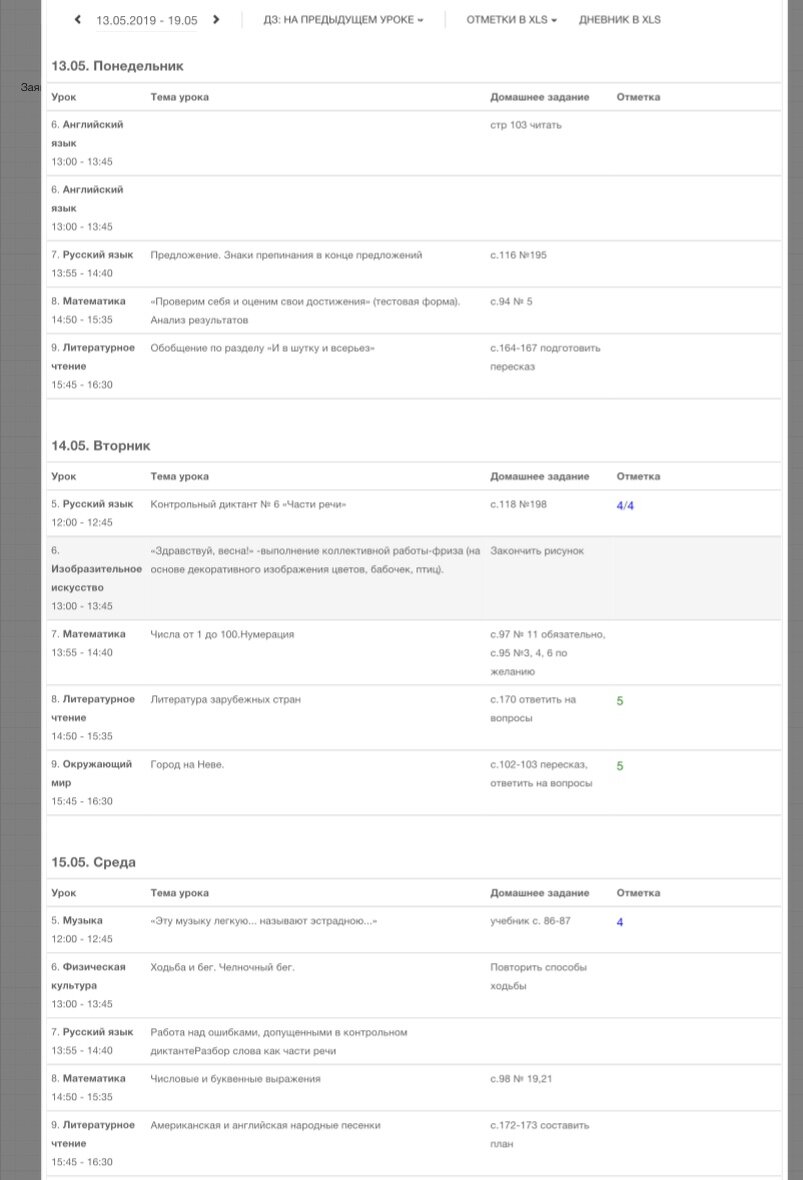
Task: Click the 'Контрольный диктант № 6' lesson topic
Action: pyautogui.click(x=248, y=505)
